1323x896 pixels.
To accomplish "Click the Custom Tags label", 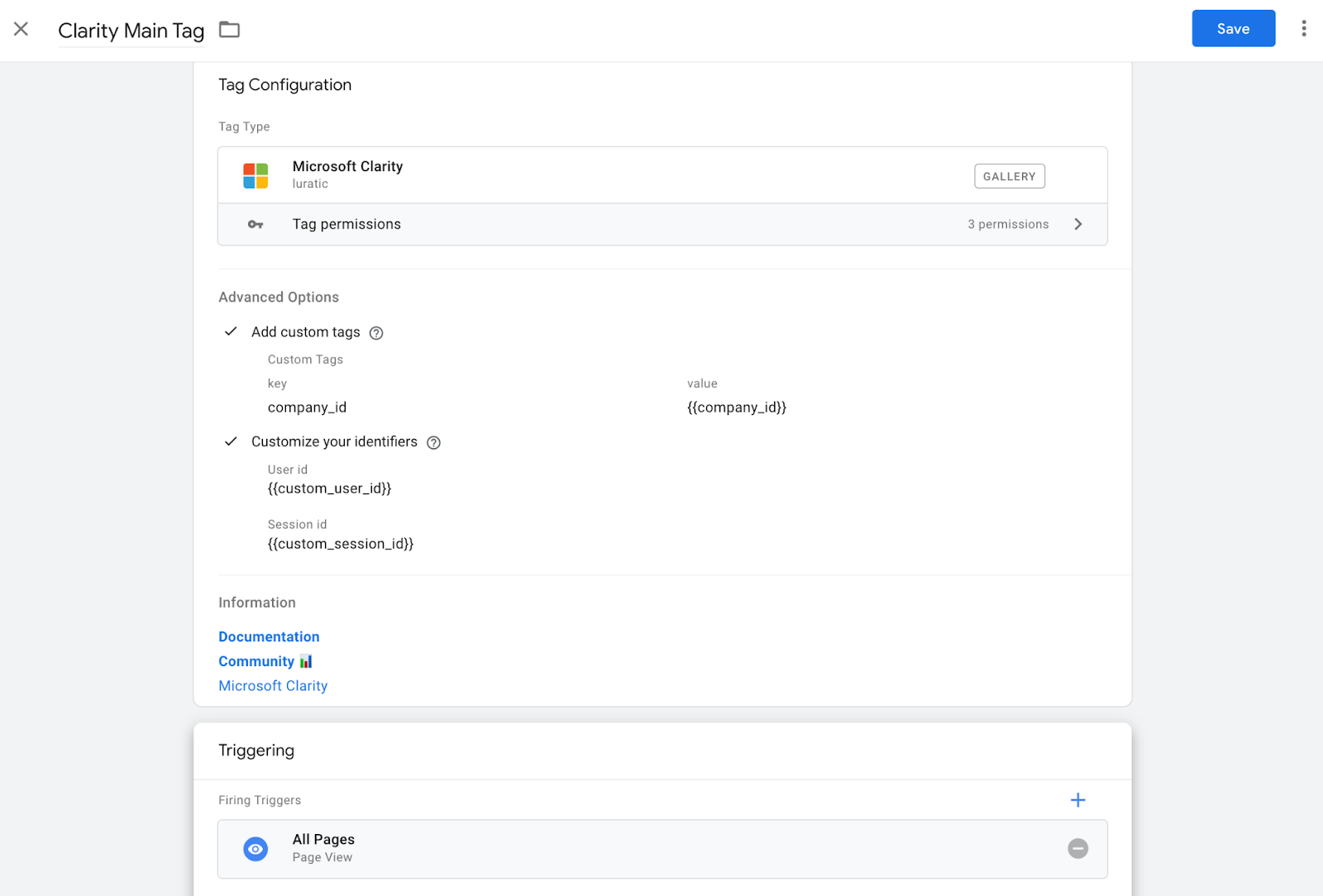I will [x=305, y=360].
